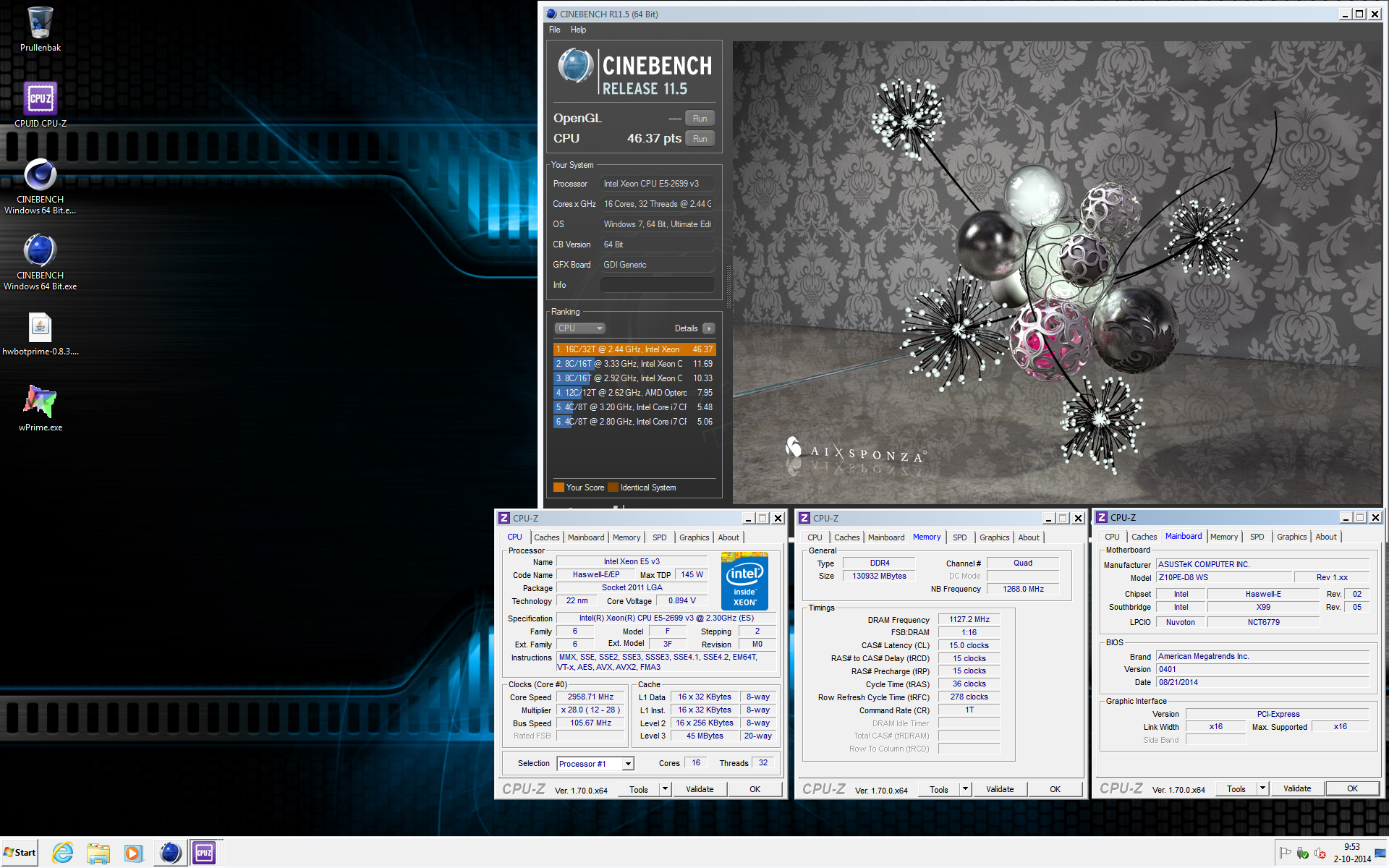Open Tools dropdown arrow in the Memory window

coord(965,790)
